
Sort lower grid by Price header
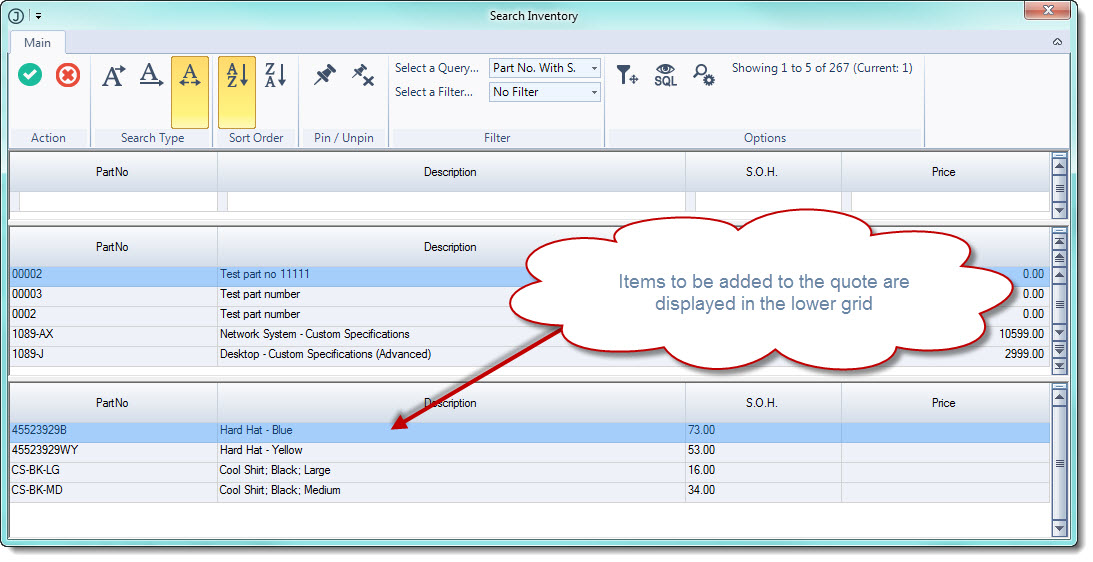tap(944, 403)
